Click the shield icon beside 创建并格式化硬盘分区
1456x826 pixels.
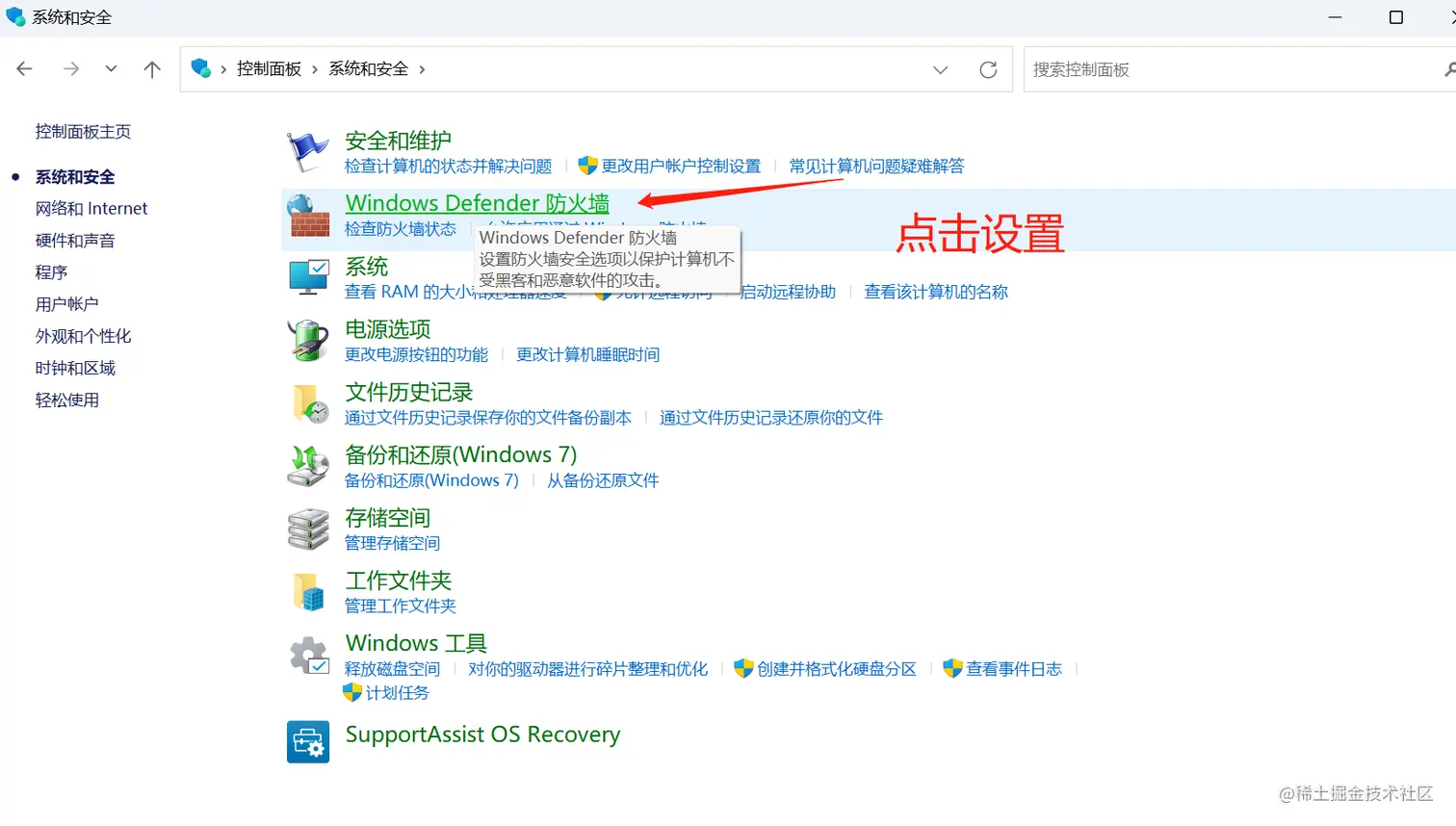[743, 668]
